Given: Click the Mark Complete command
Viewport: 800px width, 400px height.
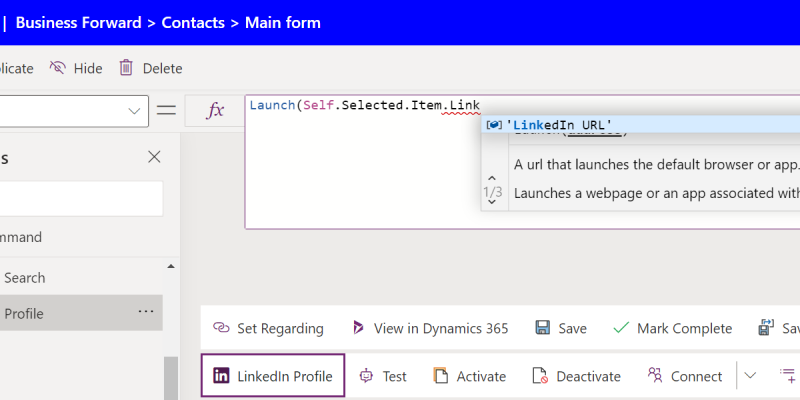Looking at the screenshot, I should (672, 328).
